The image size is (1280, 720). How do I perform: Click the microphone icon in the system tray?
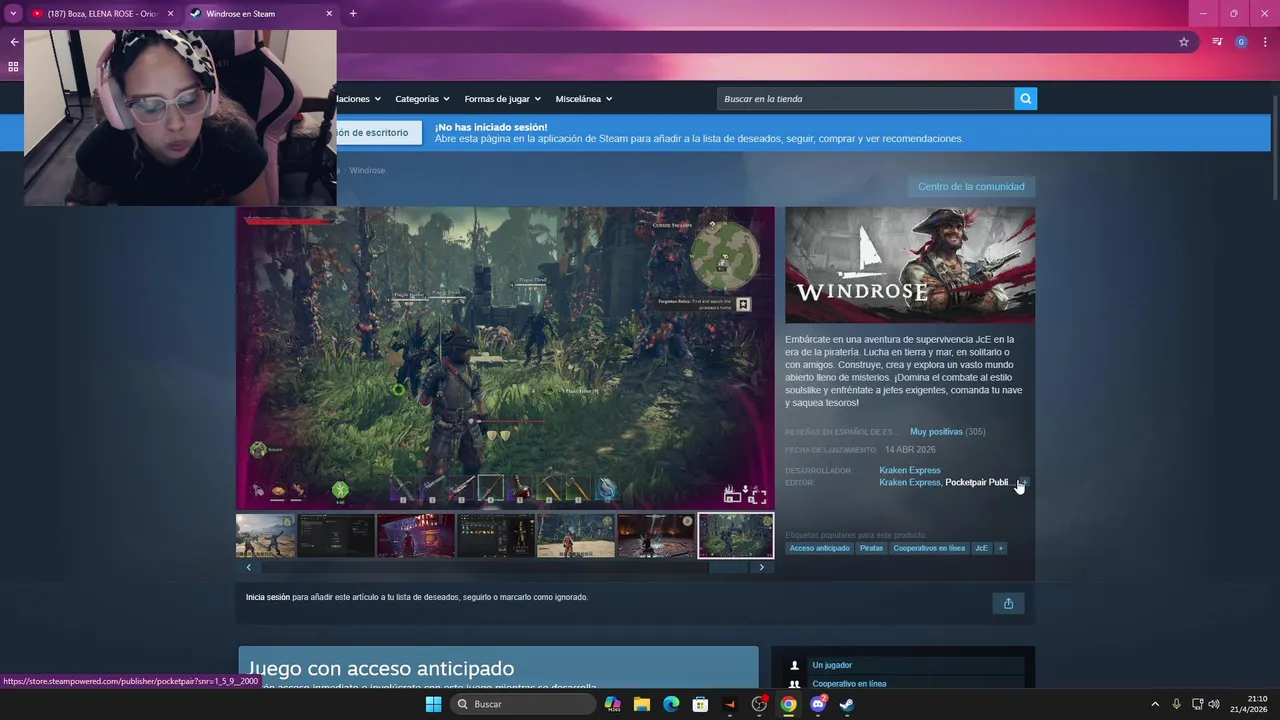pos(1176,704)
